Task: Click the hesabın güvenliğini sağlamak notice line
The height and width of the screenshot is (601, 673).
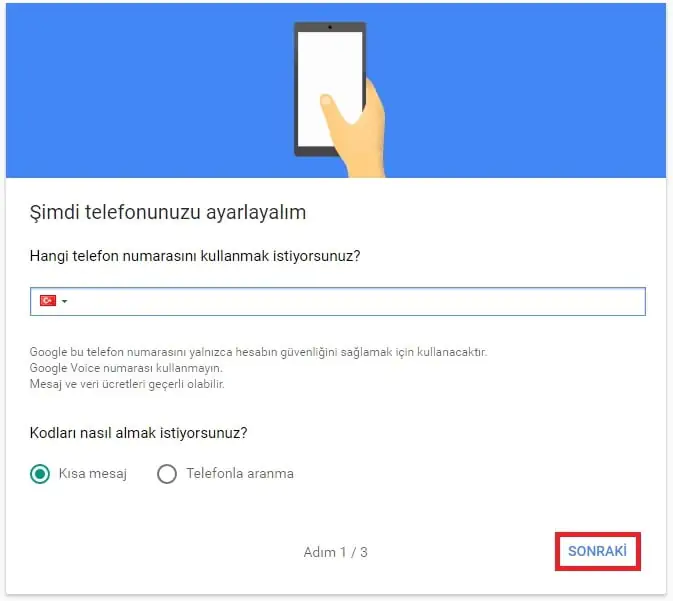Action: point(258,352)
